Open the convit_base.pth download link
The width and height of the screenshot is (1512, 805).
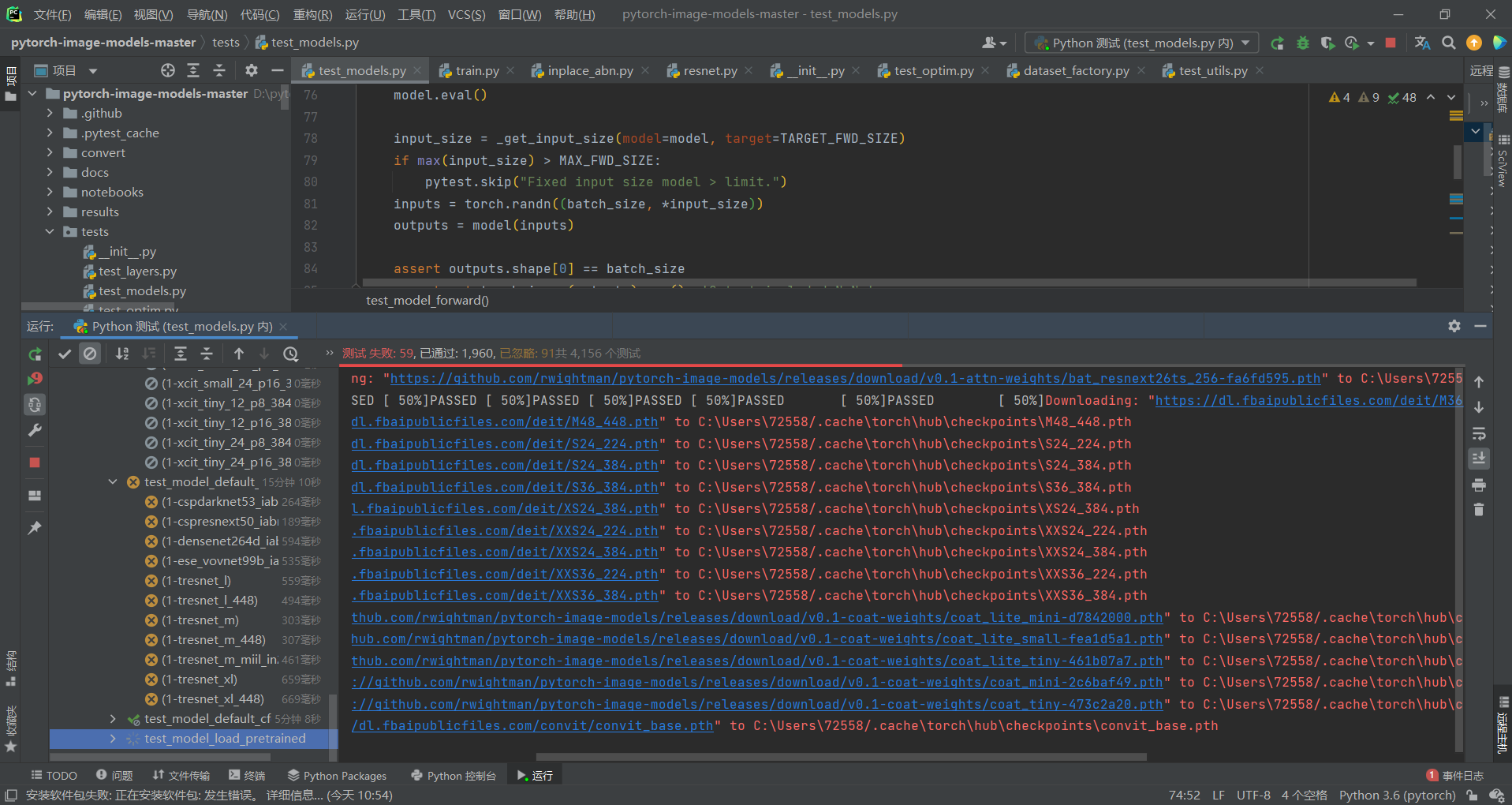[532, 726]
